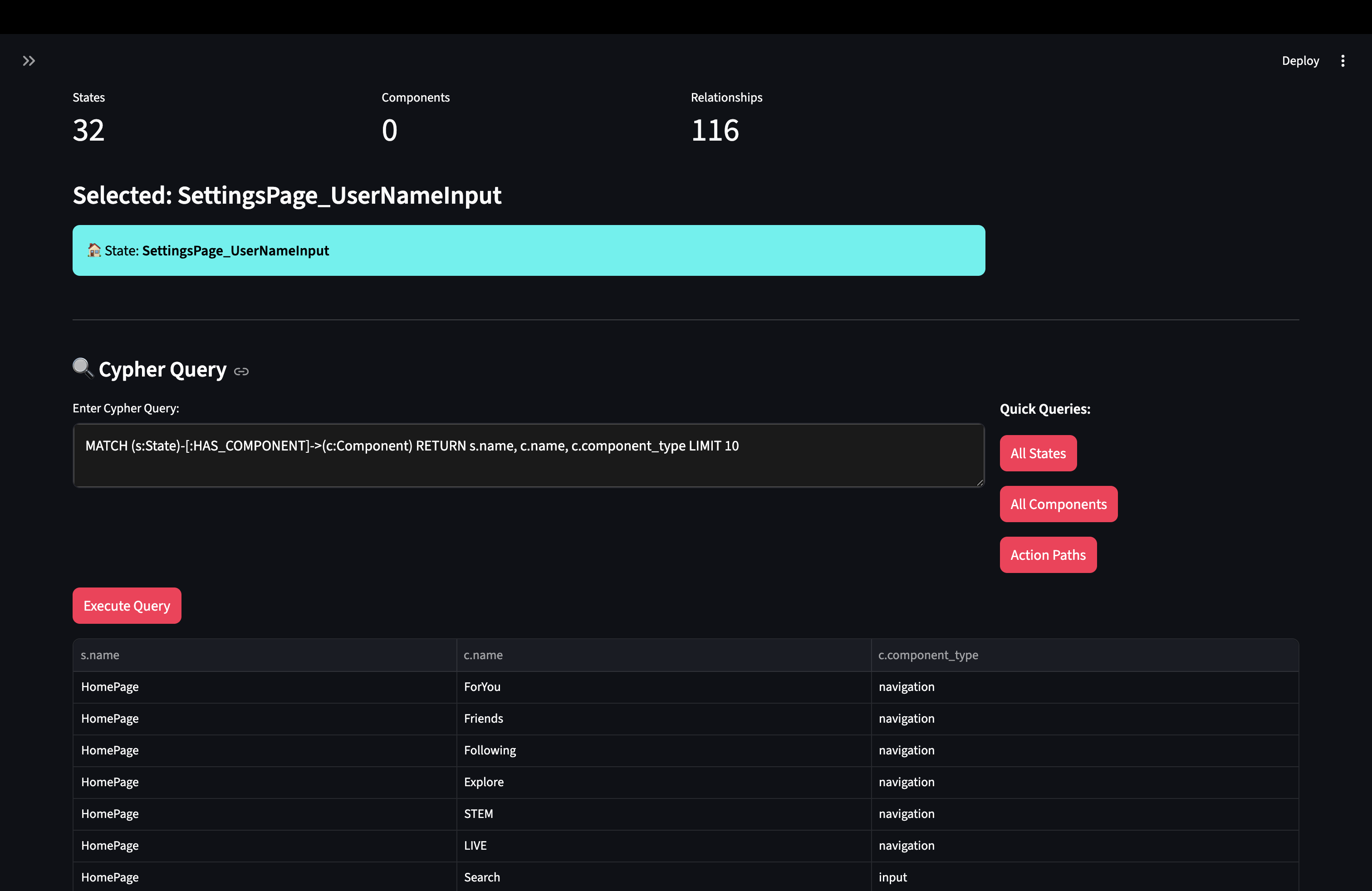Click the c.name column header
Image resolution: width=1372 pixels, height=891 pixels.
click(483, 655)
